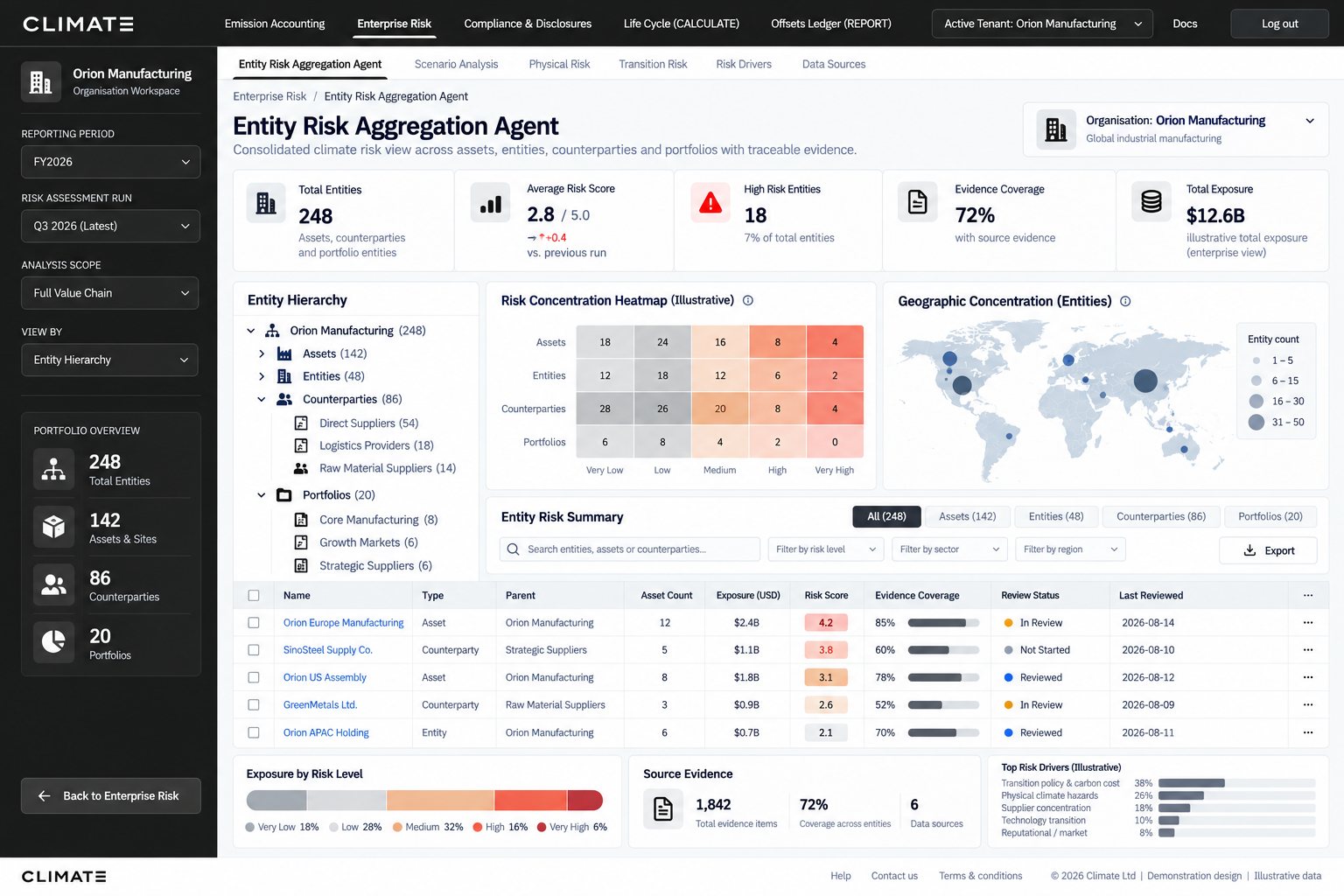Toggle the select-all checkbox in table header

point(254,595)
